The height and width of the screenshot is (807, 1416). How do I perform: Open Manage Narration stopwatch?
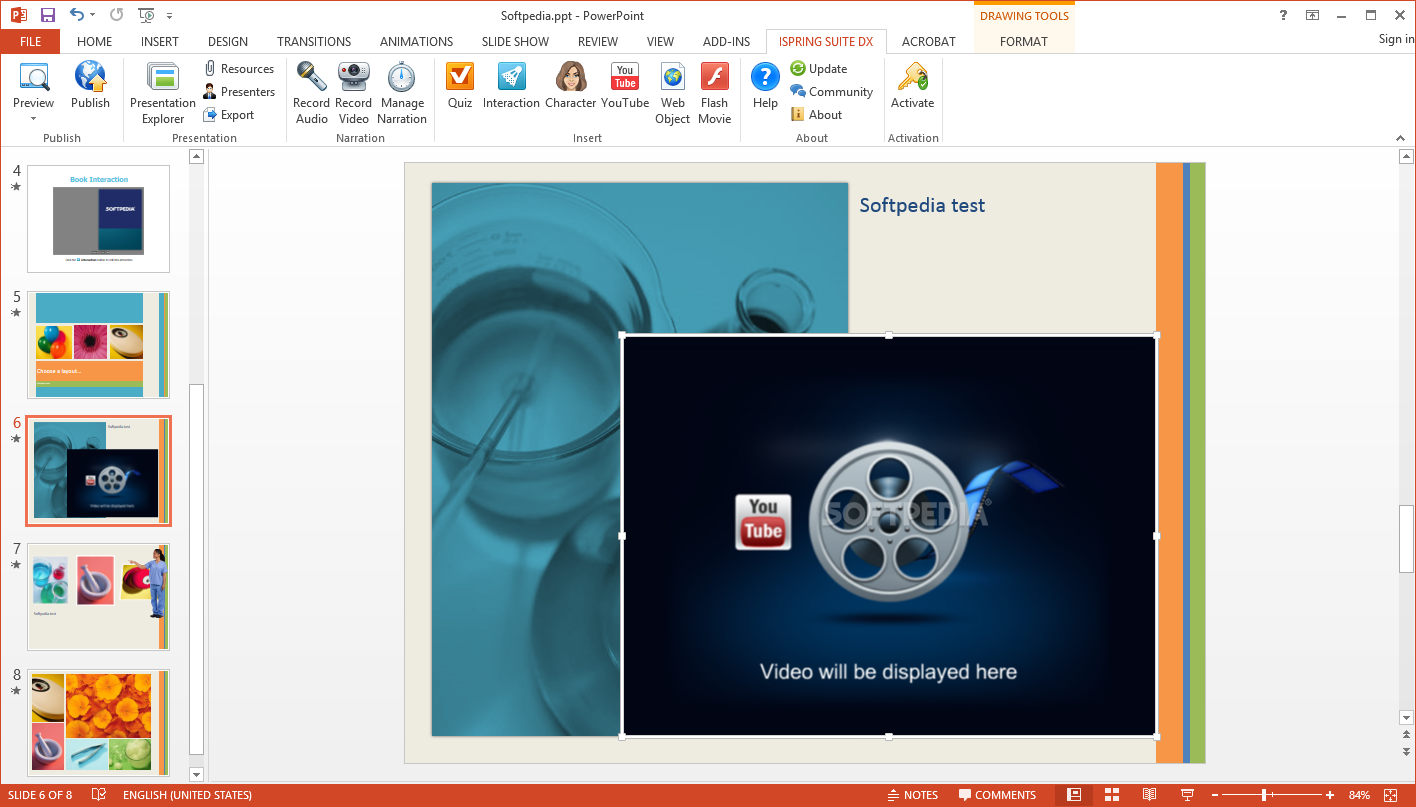402,93
